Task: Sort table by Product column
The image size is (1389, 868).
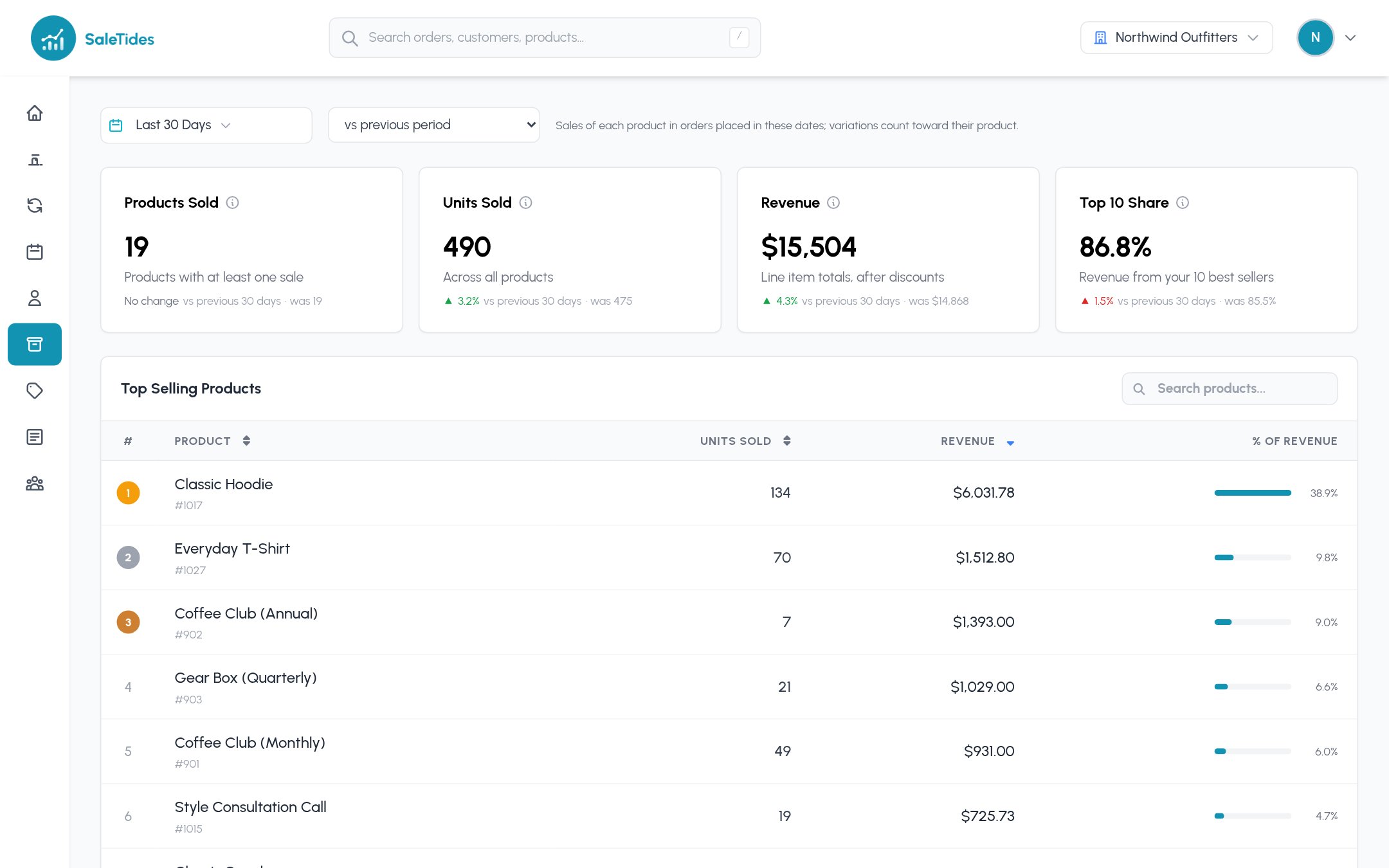Action: coord(212,441)
